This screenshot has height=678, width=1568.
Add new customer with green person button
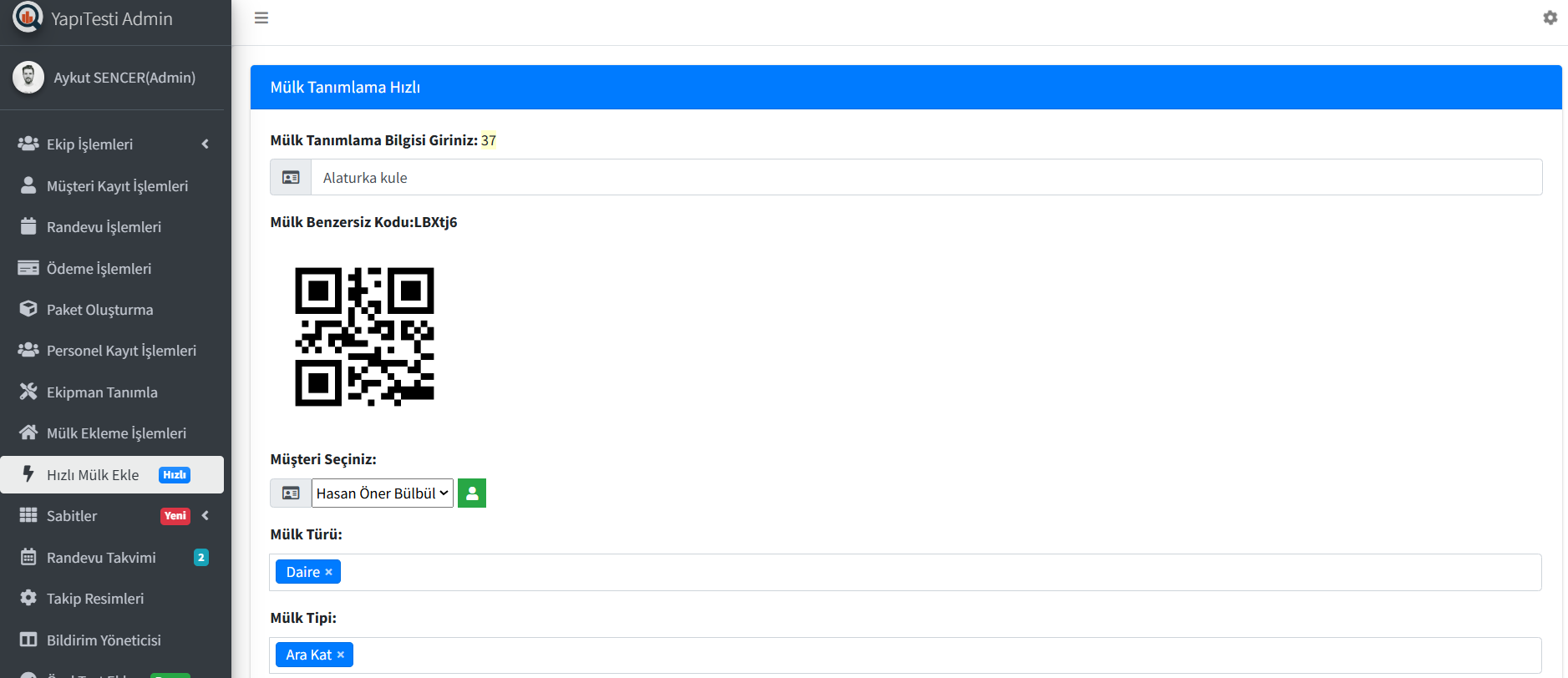coord(472,493)
